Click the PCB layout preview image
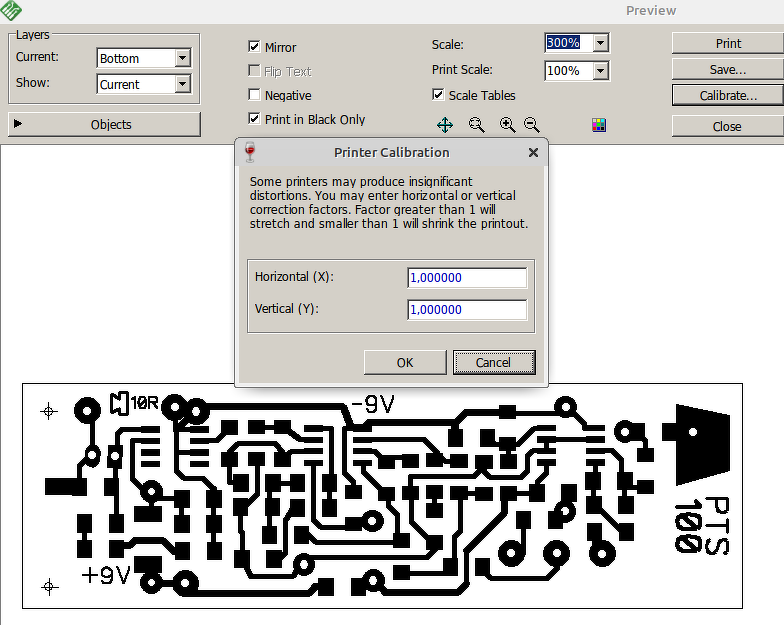Image resolution: width=784 pixels, height=625 pixels. point(382,496)
